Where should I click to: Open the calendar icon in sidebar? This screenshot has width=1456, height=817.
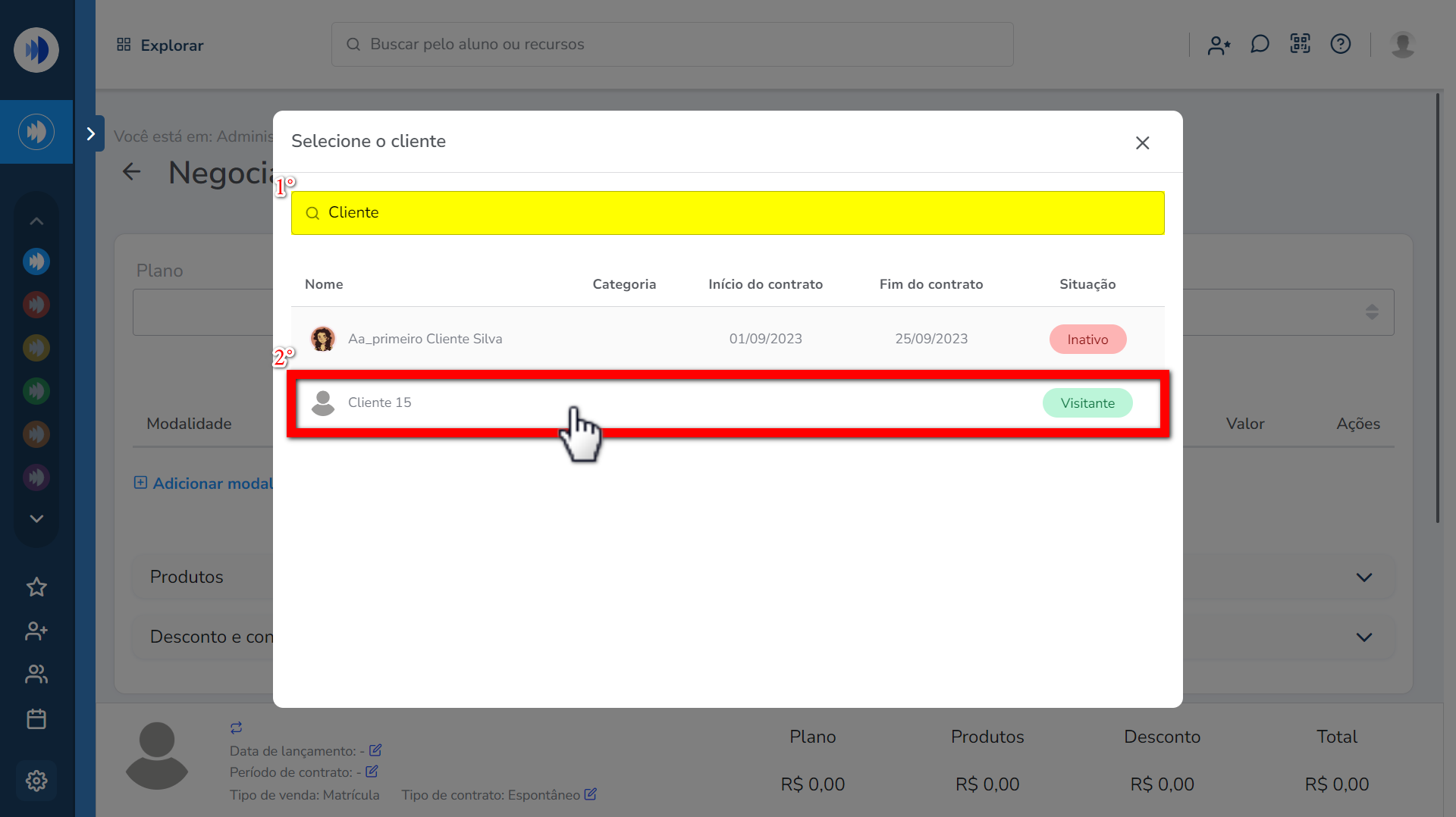pyautogui.click(x=36, y=718)
